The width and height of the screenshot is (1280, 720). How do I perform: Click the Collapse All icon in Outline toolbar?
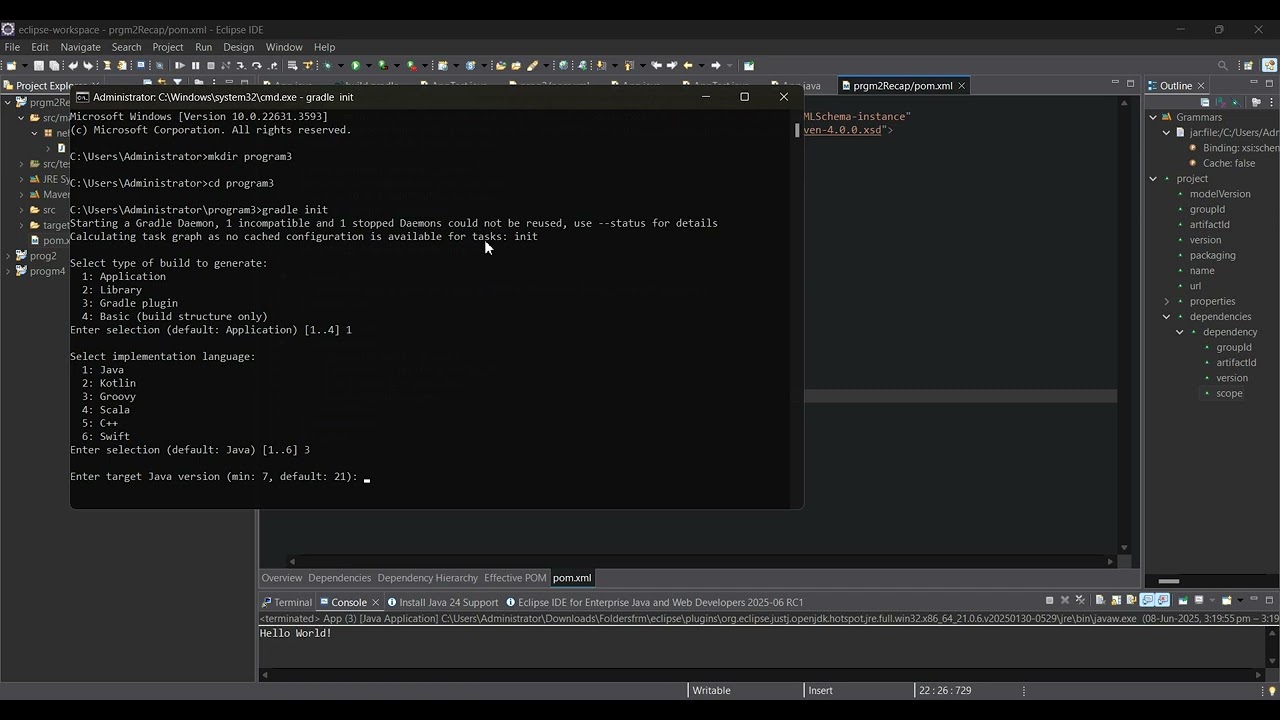coord(1205,102)
